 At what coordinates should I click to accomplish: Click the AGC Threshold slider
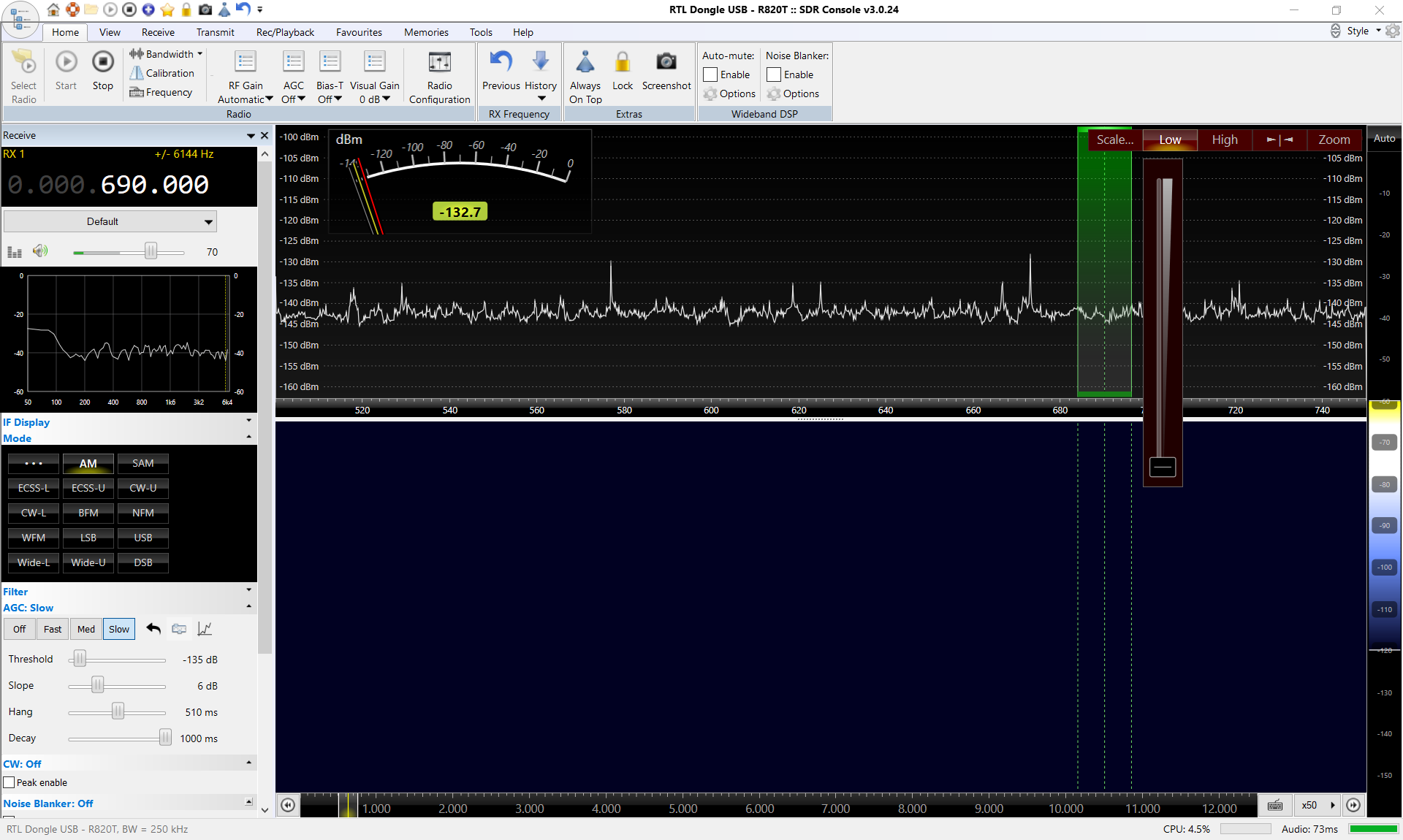pos(80,660)
